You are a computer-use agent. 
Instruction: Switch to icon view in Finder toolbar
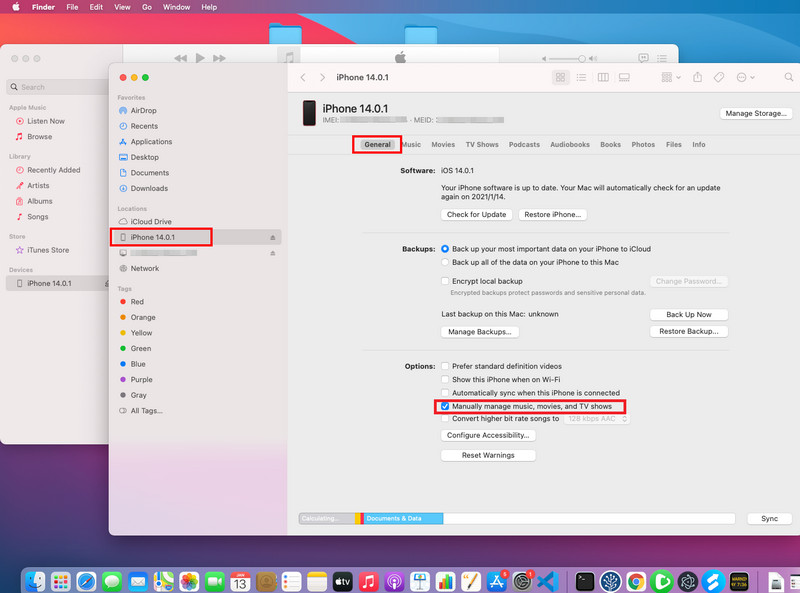tap(560, 77)
